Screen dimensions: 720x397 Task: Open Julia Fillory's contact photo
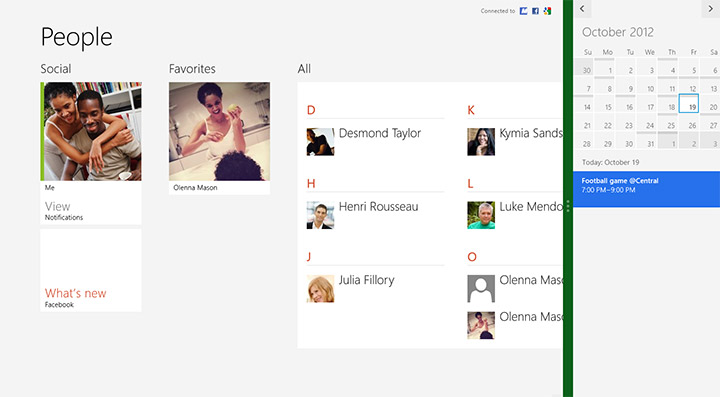coord(321,289)
